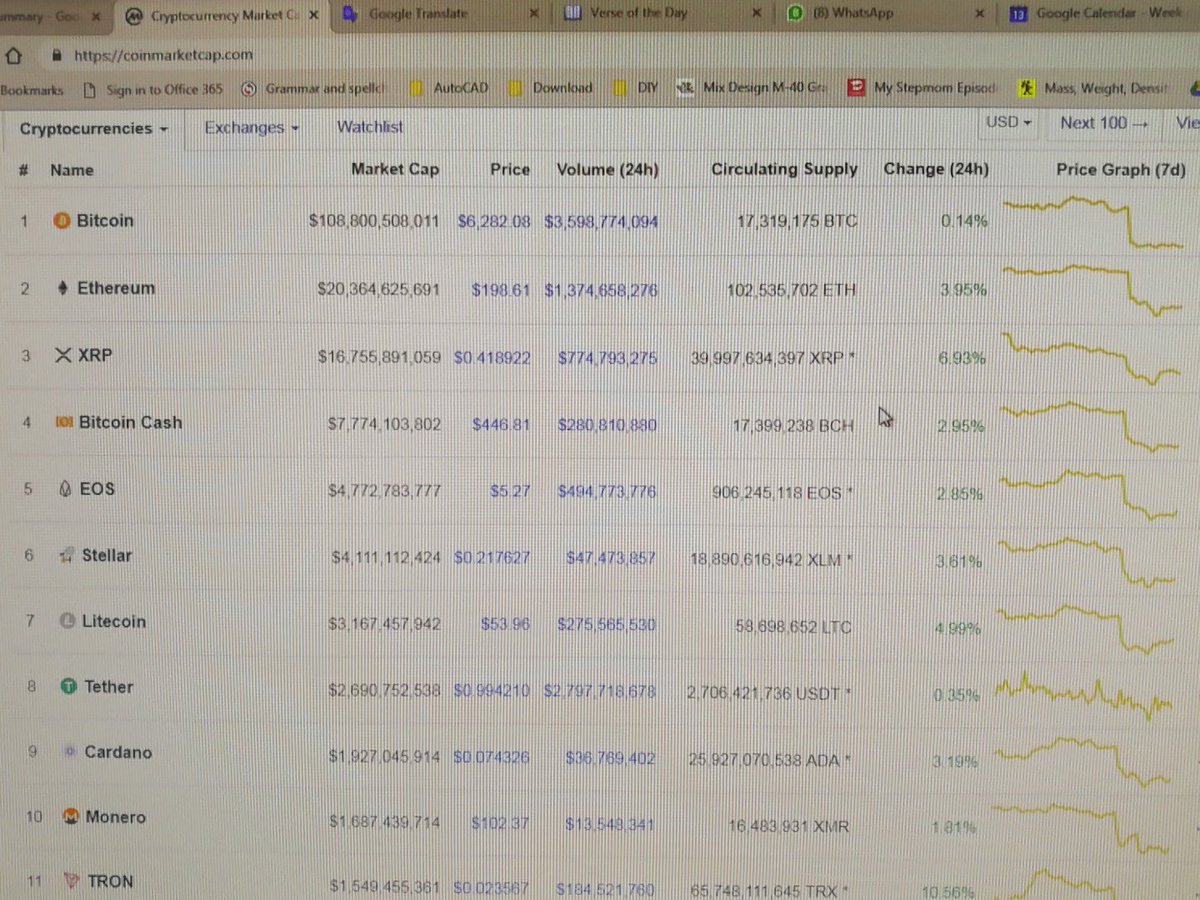Screen dimensions: 1200x900
Task: Open the Tether 7d price graph
Action: point(1085,697)
